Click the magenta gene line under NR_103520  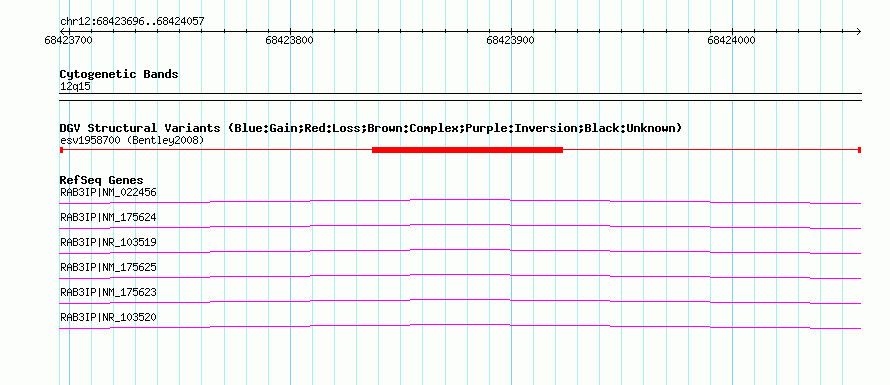pos(460,326)
